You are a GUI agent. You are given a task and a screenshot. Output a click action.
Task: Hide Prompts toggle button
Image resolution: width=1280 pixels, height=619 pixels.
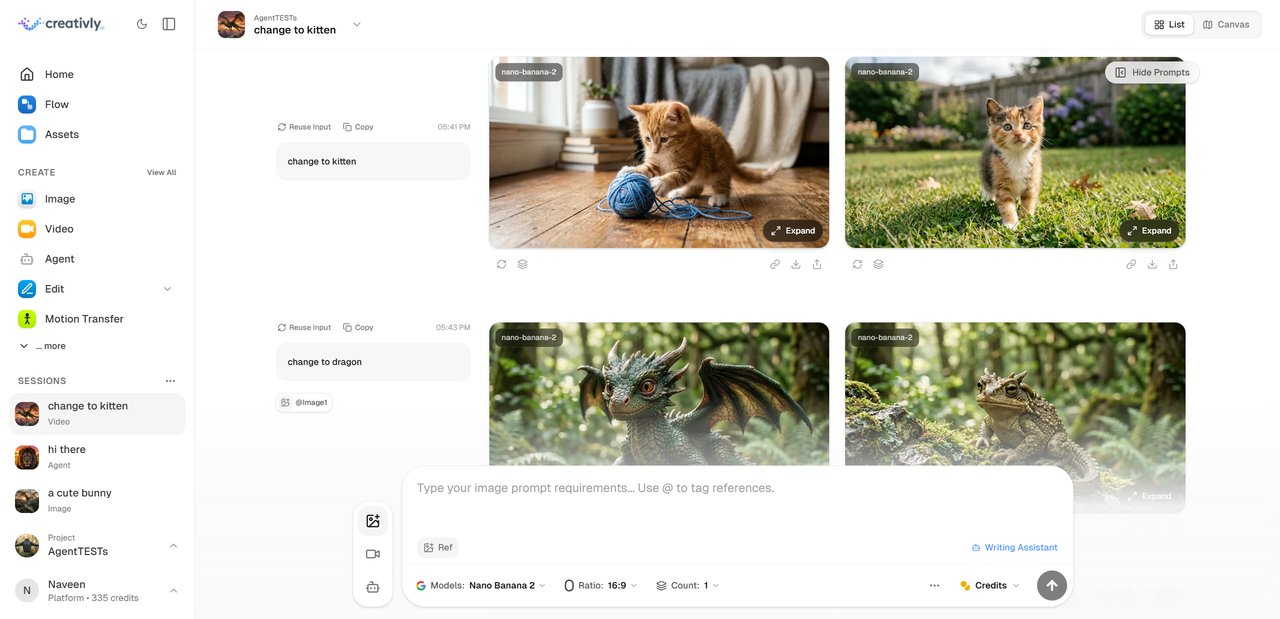[1152, 72]
